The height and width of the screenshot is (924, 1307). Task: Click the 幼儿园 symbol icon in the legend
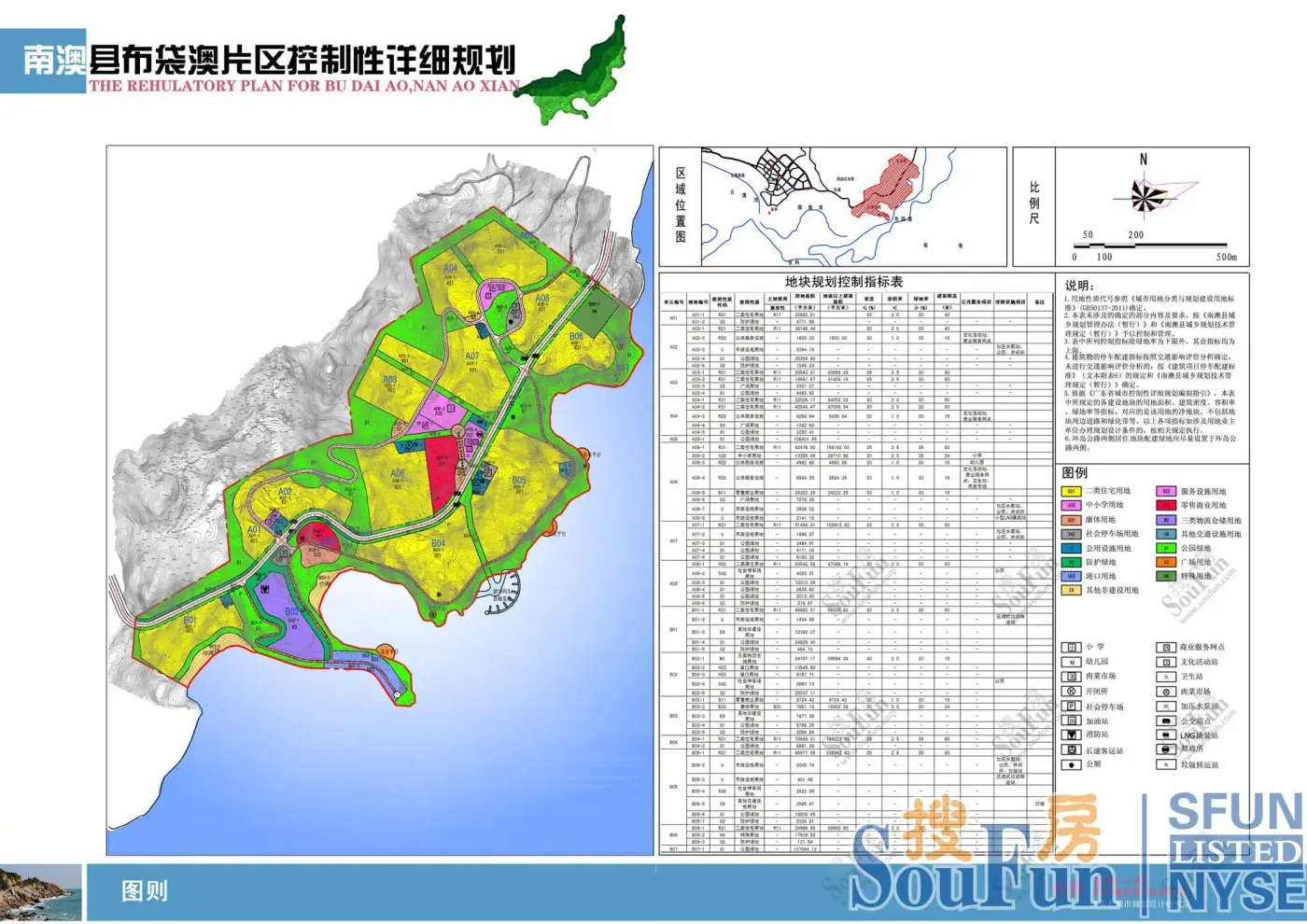(1071, 662)
